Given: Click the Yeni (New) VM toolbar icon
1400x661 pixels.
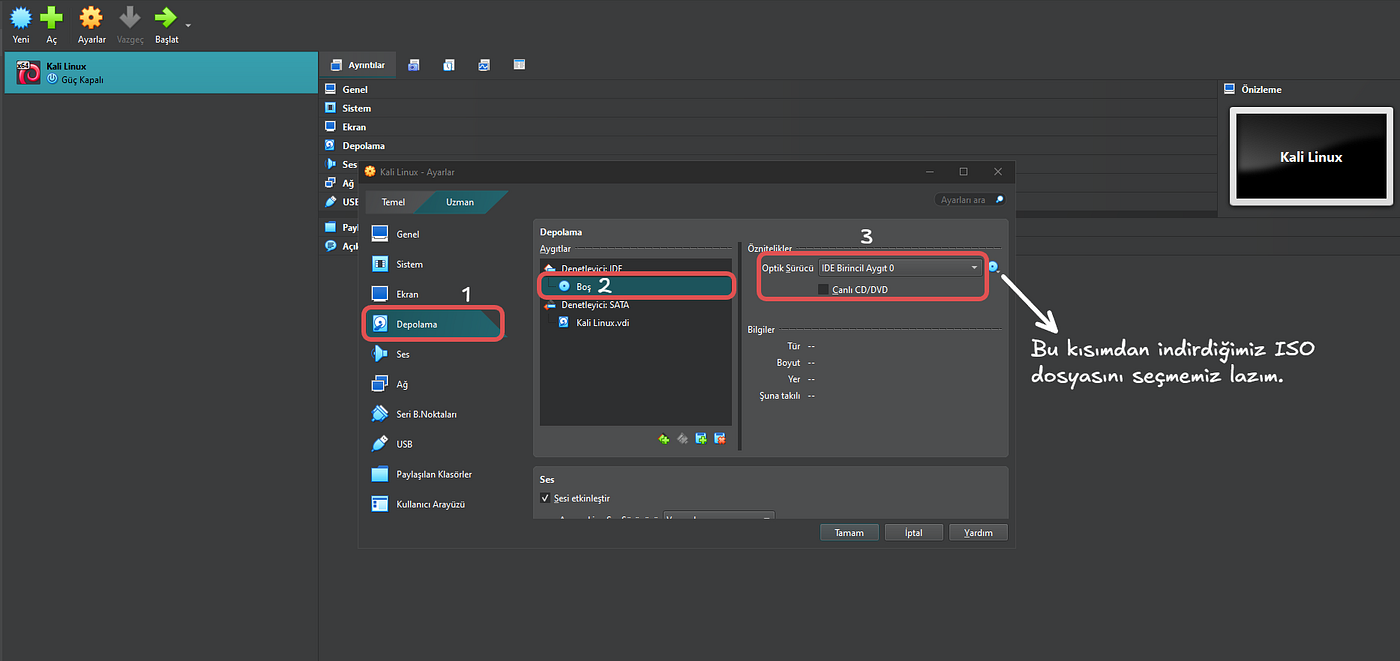Looking at the screenshot, I should coord(20,17).
